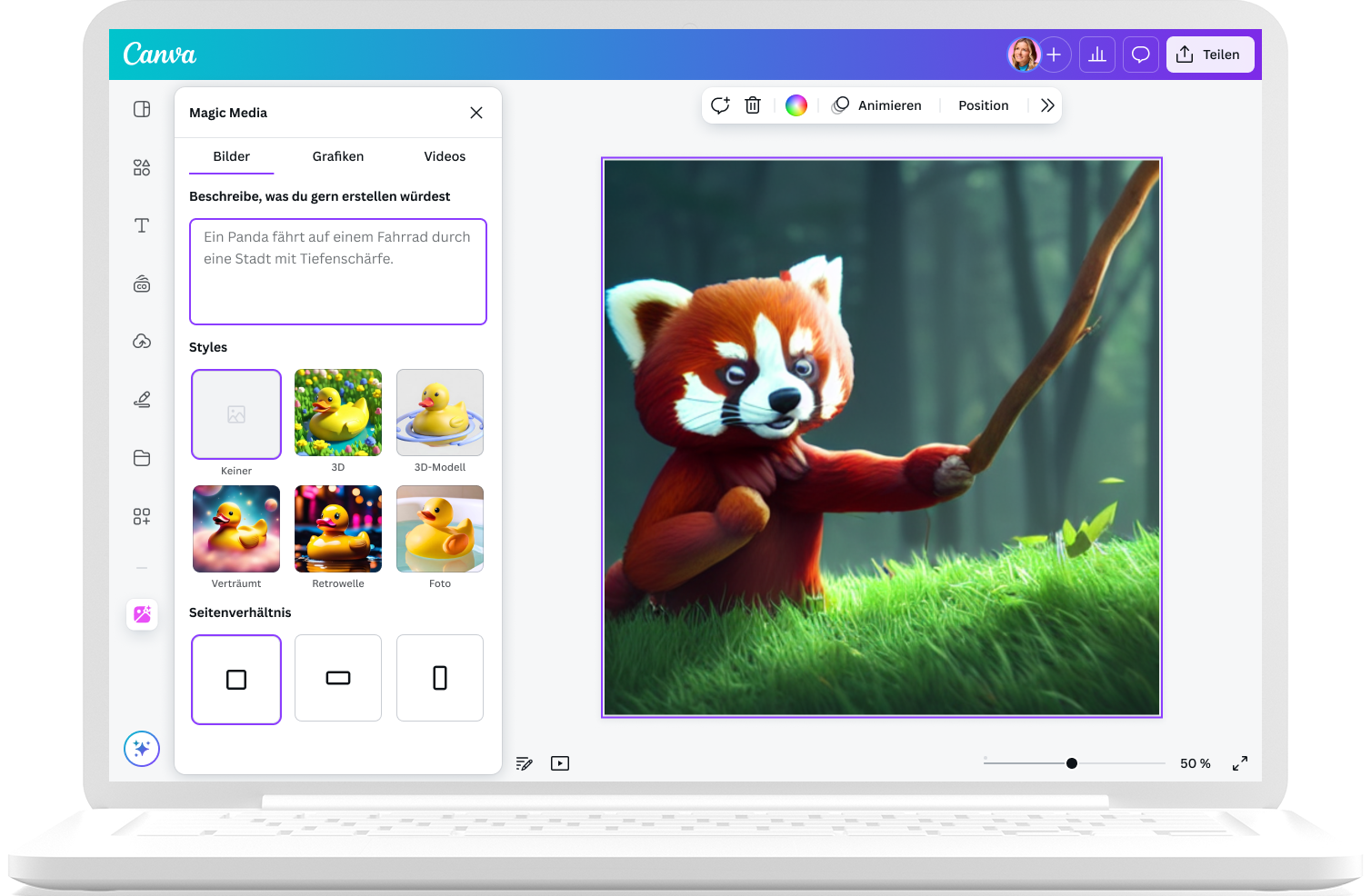The image size is (1371, 896).
Task: Enter fullscreen with expand arrows icon
Action: point(1240,763)
